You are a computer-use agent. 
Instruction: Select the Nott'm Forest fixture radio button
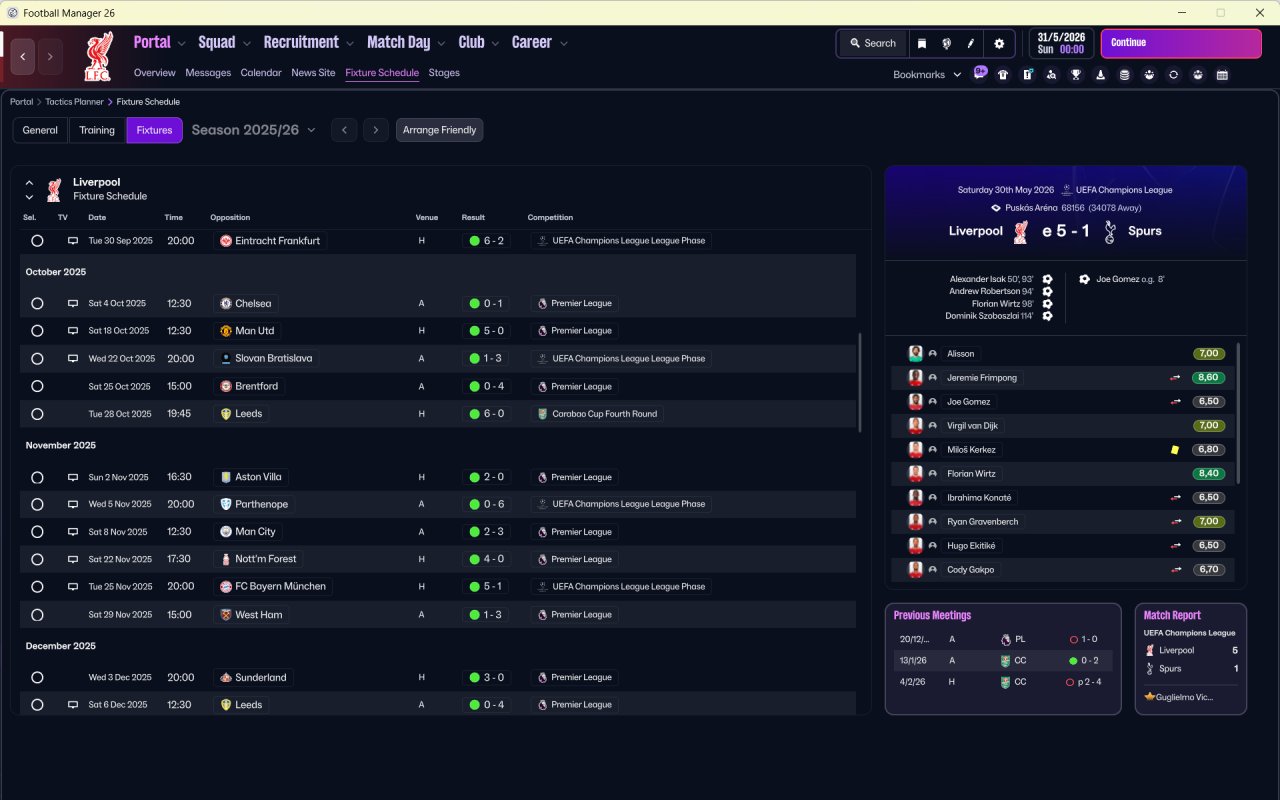click(x=37, y=560)
